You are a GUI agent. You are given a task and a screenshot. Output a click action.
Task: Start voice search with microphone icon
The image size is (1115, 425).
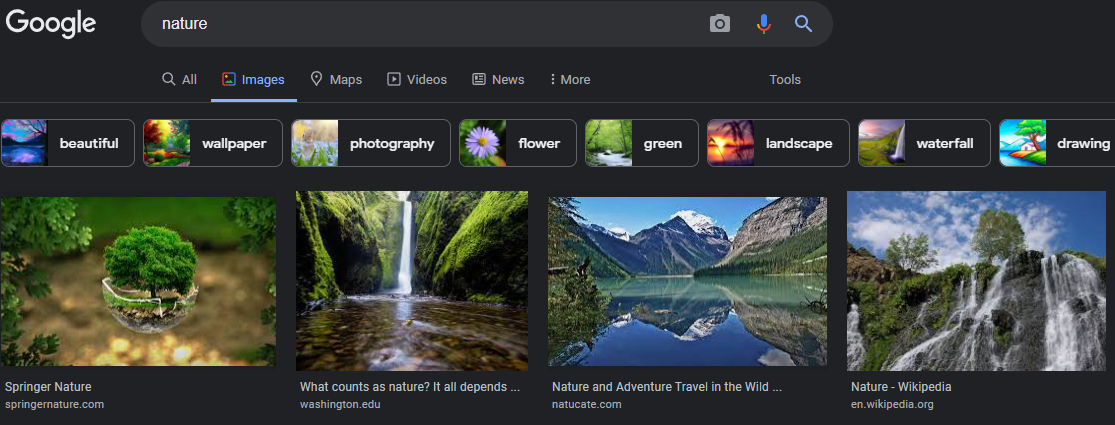763,23
